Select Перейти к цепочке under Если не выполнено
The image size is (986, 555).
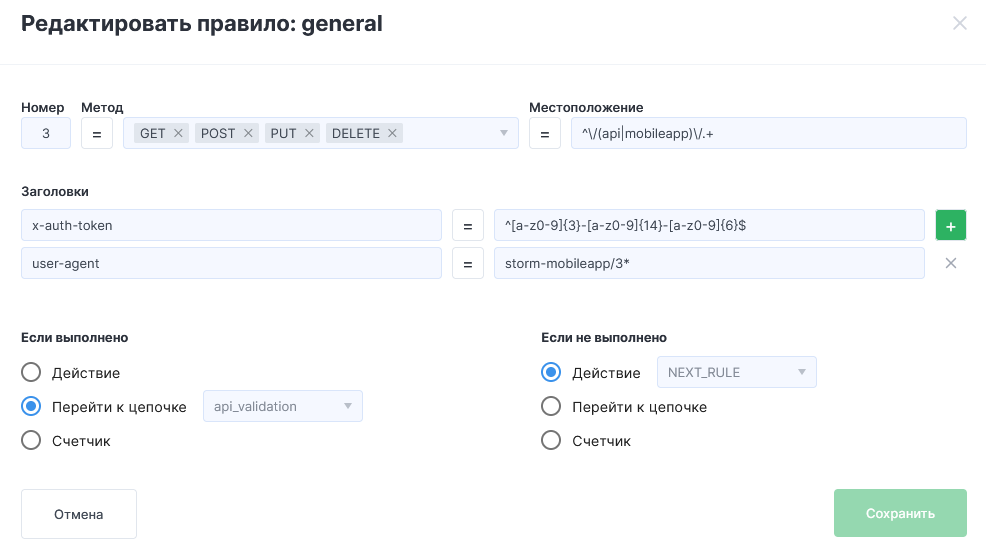pos(551,407)
